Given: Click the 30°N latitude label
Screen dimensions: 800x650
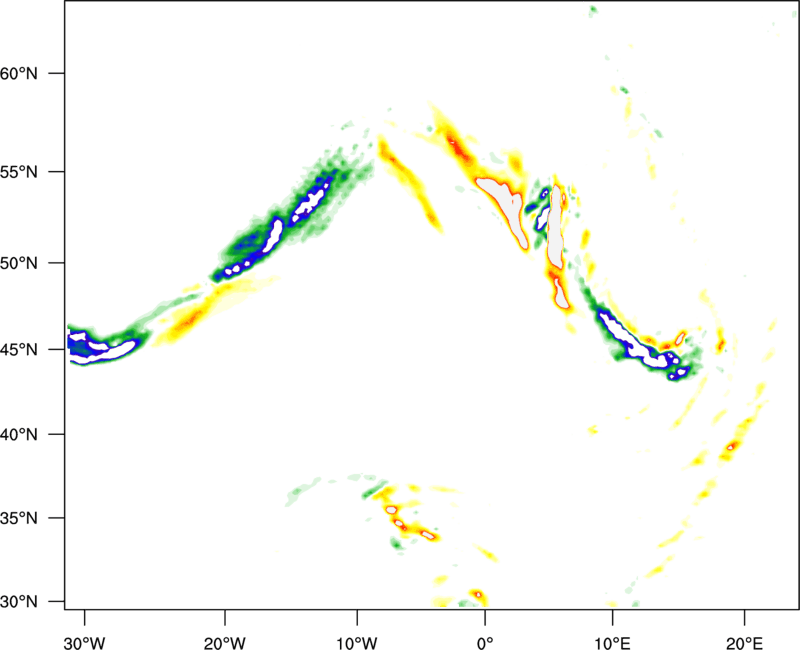Looking at the screenshot, I should pos(18,602).
